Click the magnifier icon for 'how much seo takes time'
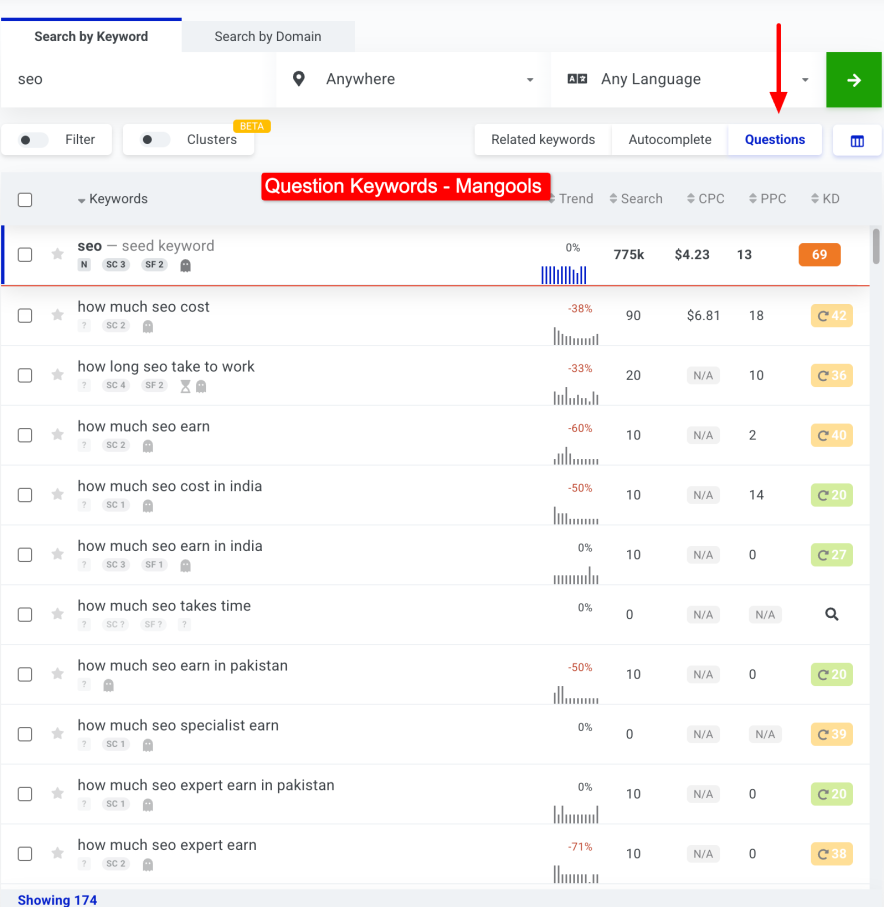Viewport: 884px width, 907px height. coord(831,614)
